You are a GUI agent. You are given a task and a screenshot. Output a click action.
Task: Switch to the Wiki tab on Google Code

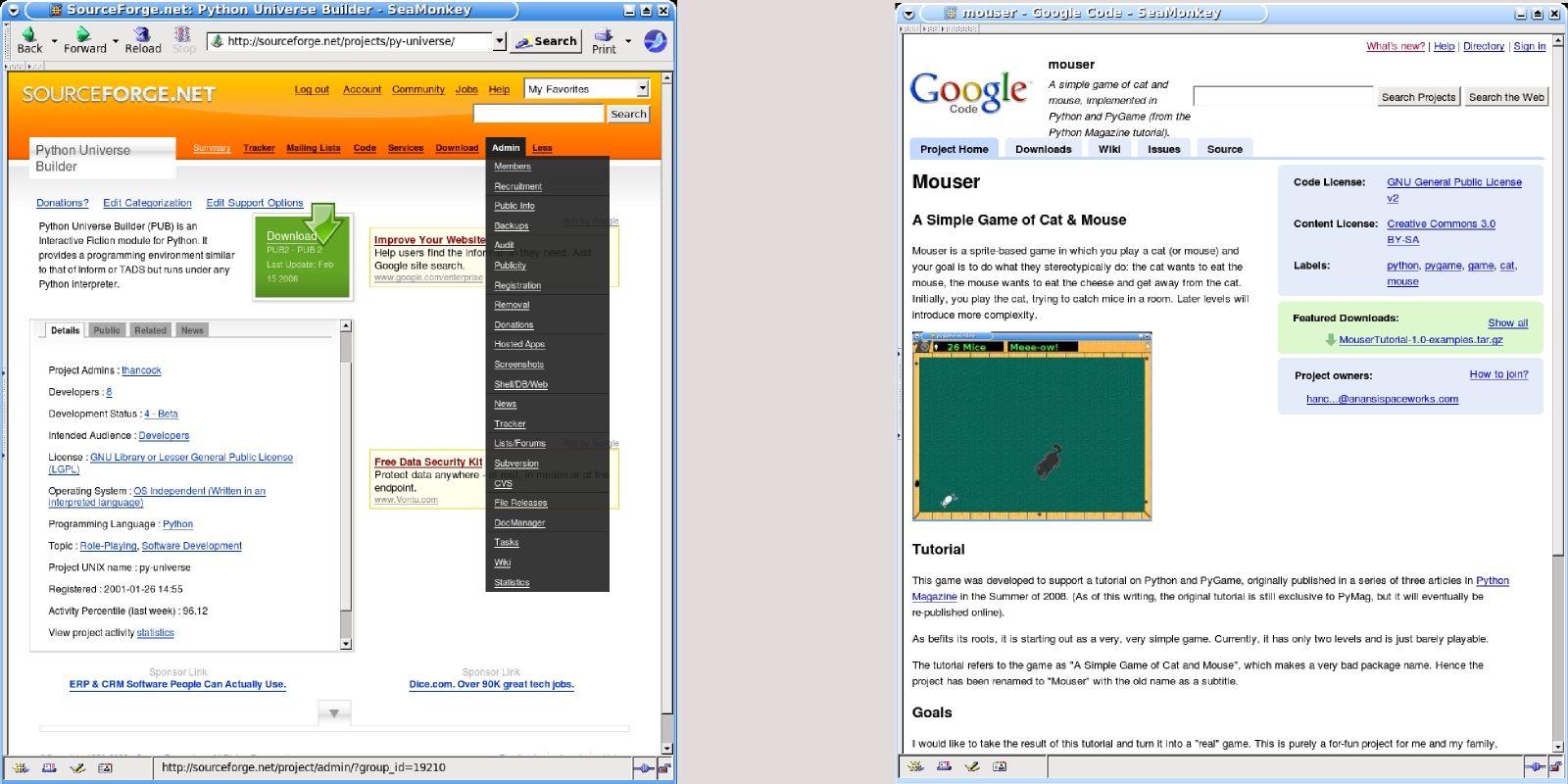[1109, 149]
